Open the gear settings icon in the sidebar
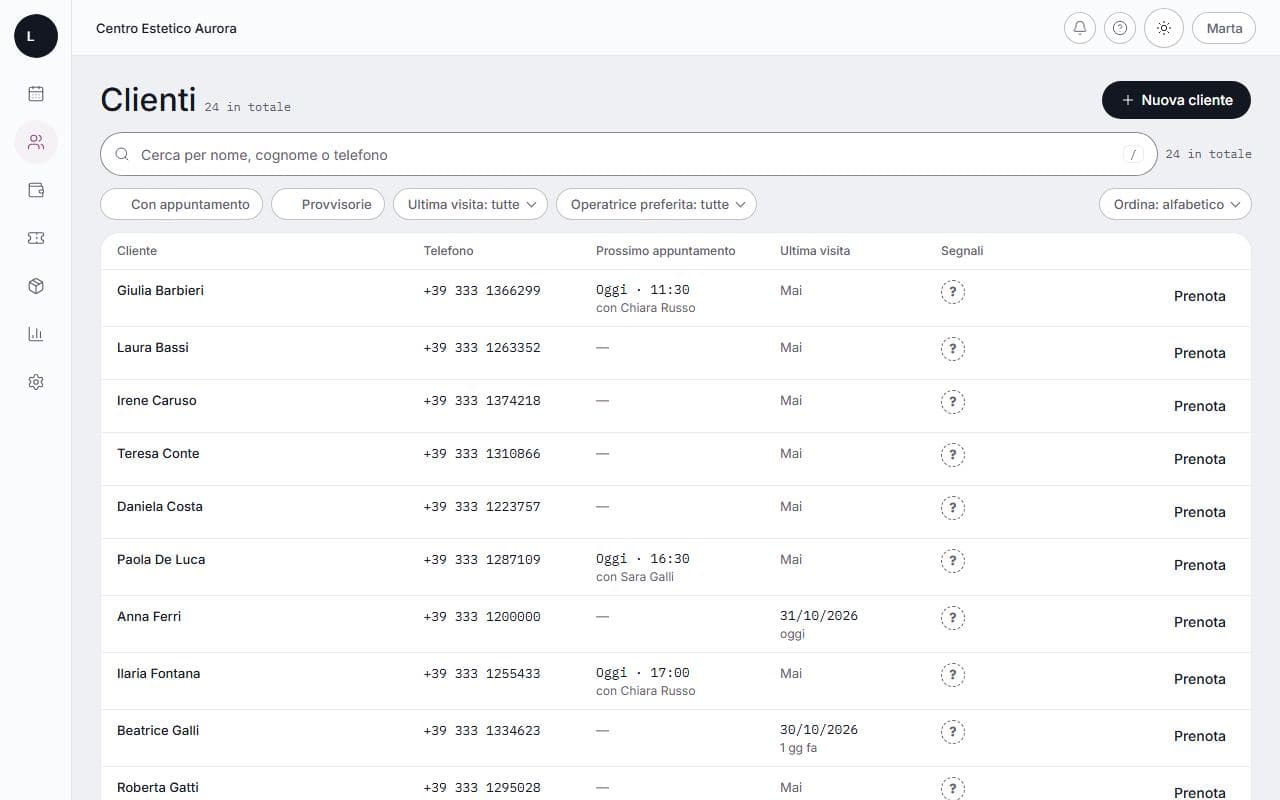1280x800 pixels. (x=36, y=382)
